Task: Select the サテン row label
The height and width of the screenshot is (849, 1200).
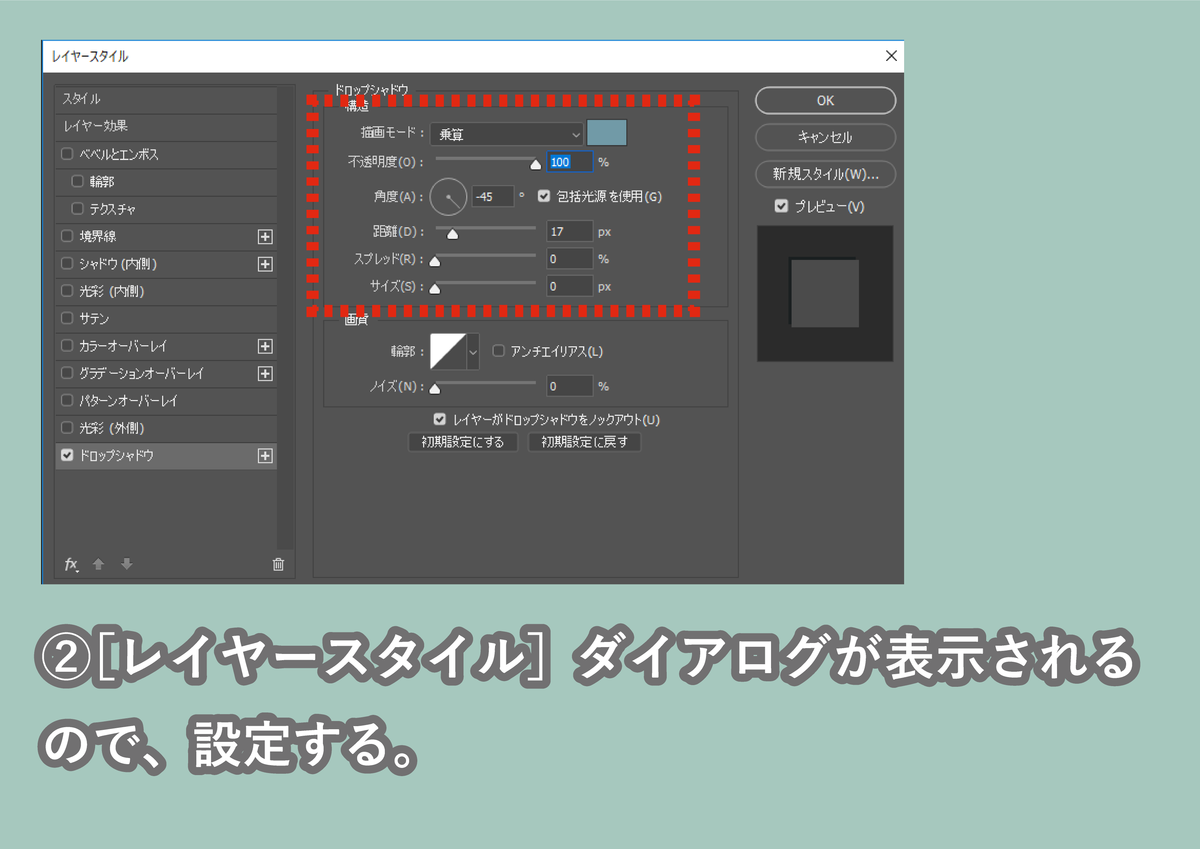Action: point(94,318)
